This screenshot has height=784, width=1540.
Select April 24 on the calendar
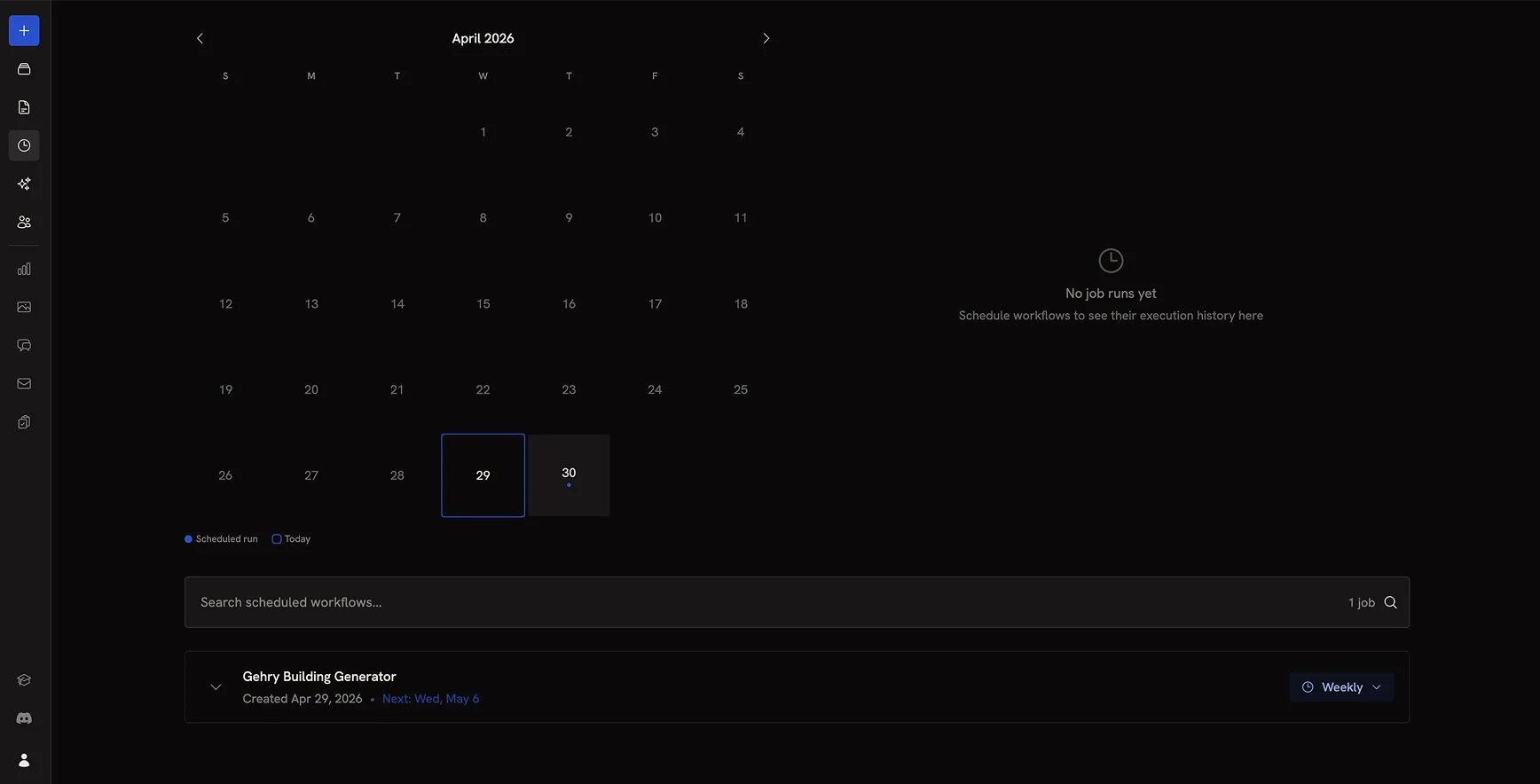click(655, 389)
